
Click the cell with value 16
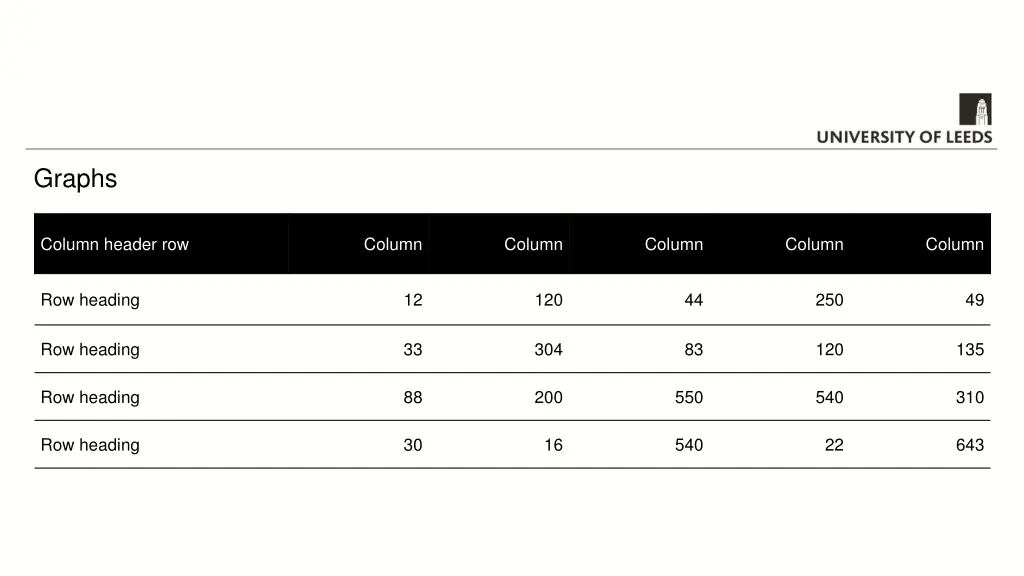553,446
